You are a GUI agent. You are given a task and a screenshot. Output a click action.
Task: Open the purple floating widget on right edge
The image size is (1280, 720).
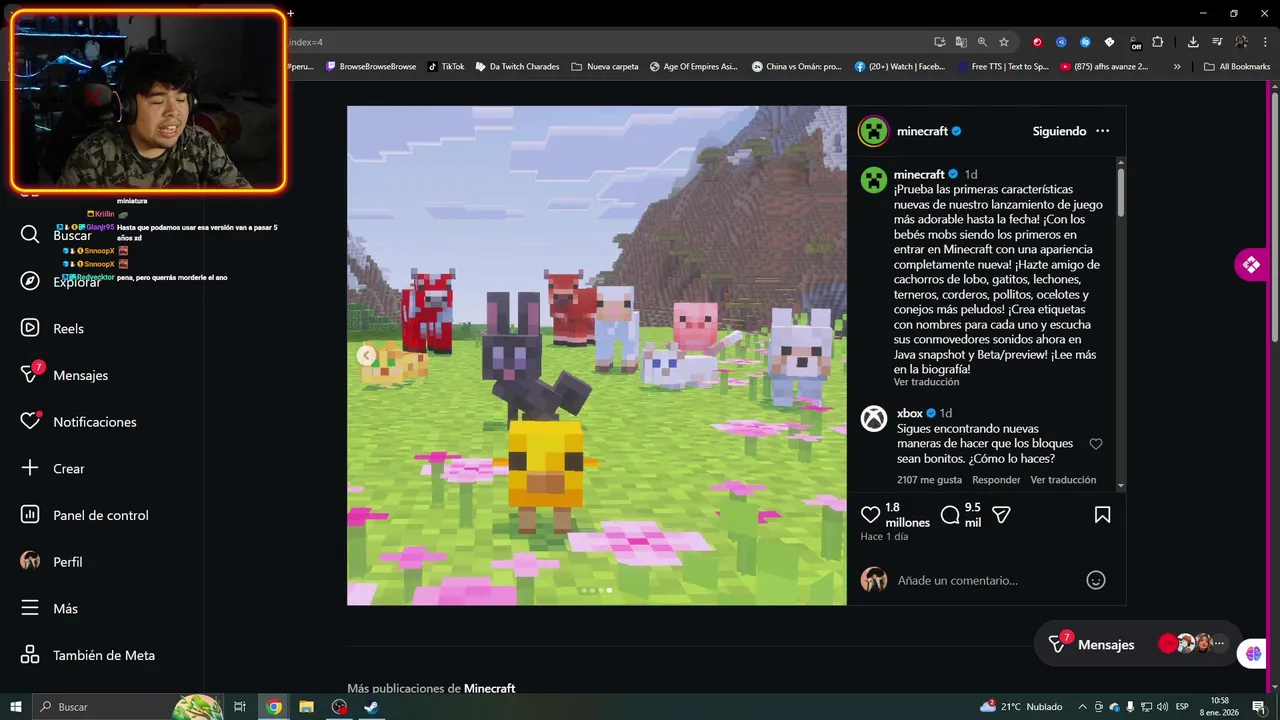1252,265
